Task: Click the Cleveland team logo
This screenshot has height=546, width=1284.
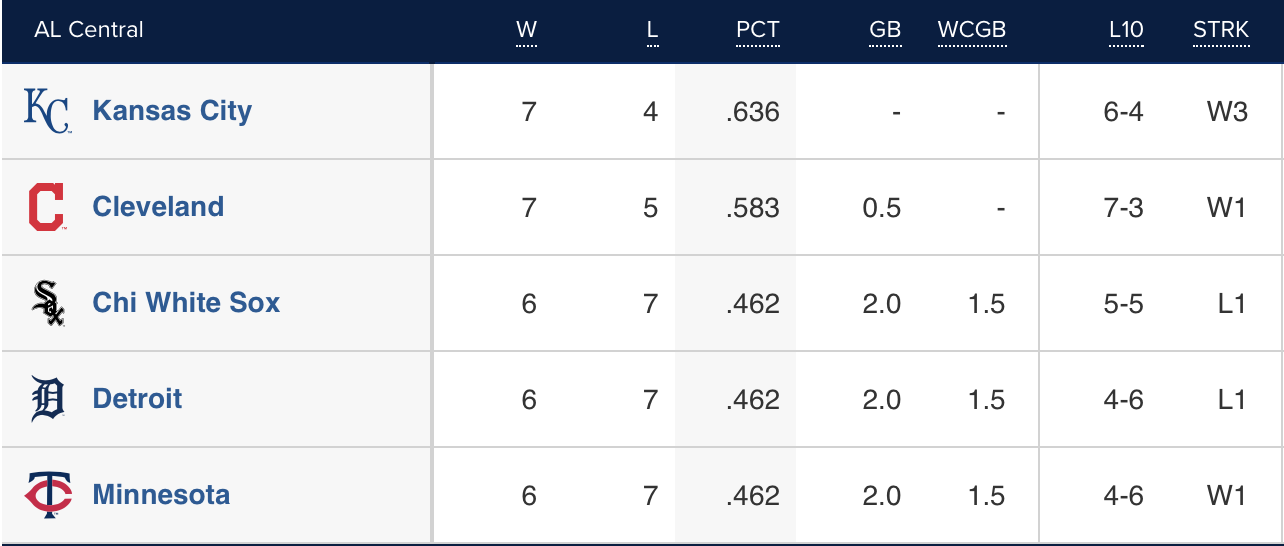Action: click(x=47, y=207)
